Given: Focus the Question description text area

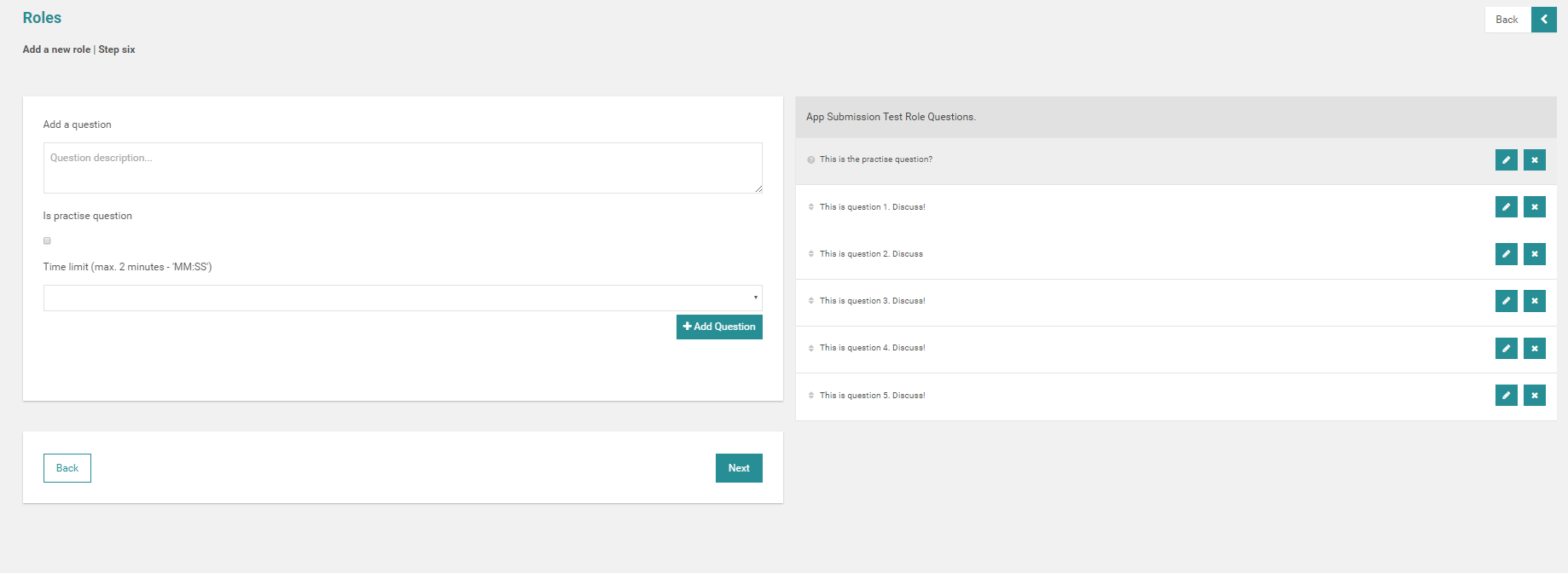Looking at the screenshot, I should point(403,168).
